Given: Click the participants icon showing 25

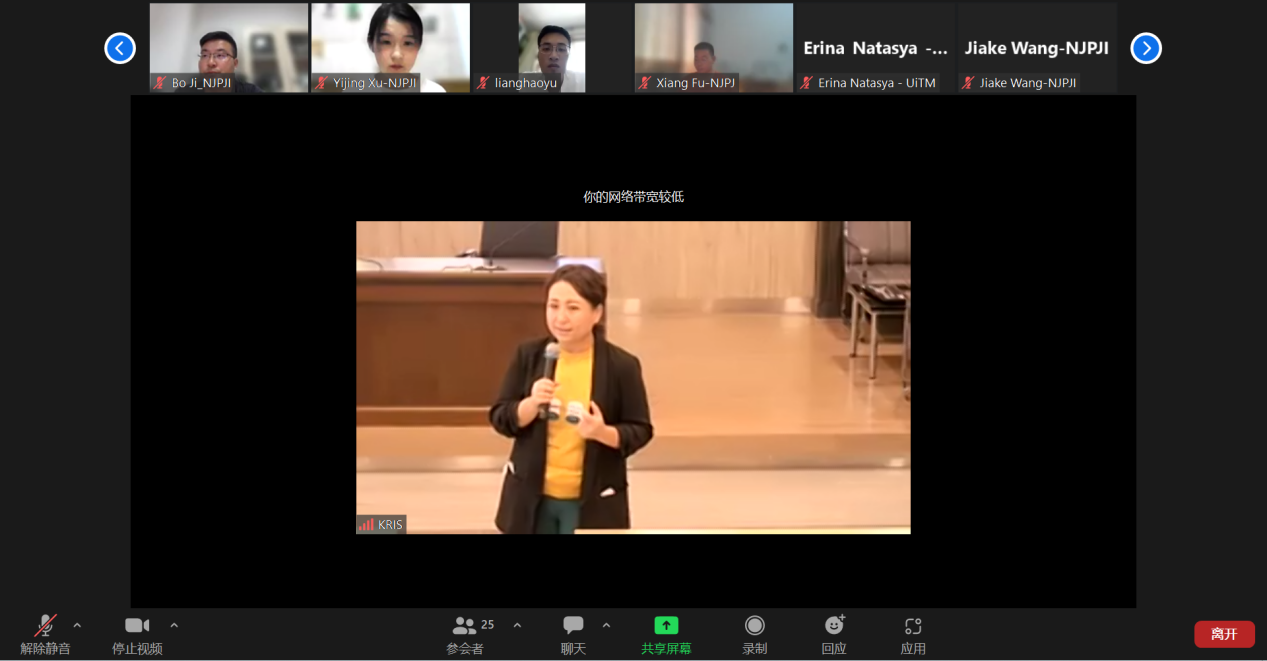Looking at the screenshot, I should pyautogui.click(x=465, y=626).
